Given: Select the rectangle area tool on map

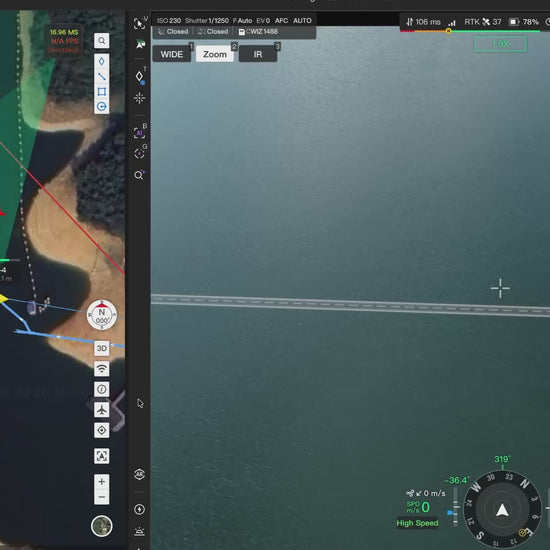Looking at the screenshot, I should (x=101, y=92).
